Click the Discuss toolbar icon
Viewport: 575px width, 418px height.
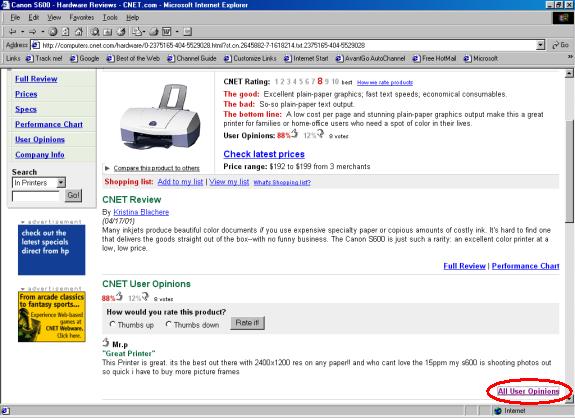tap(187, 32)
